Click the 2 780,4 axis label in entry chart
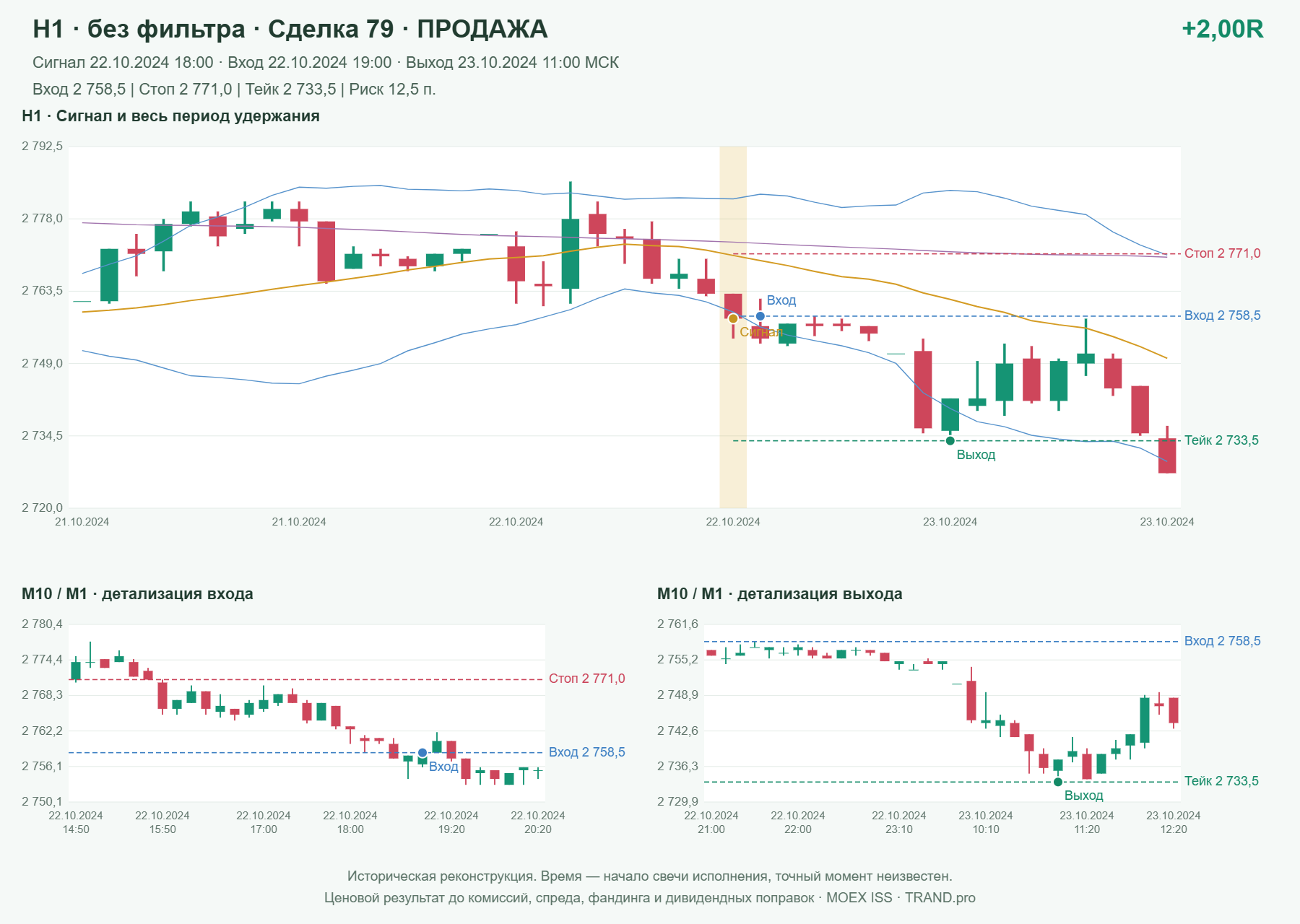The height and width of the screenshot is (924, 1300). click(x=42, y=624)
